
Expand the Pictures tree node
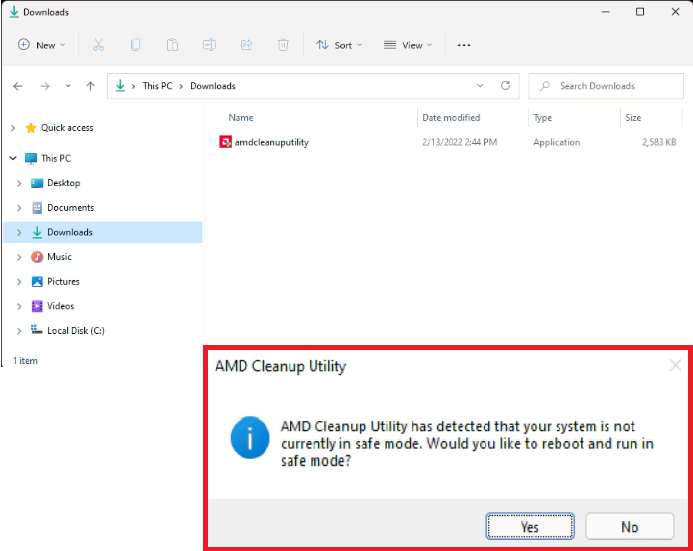click(x=19, y=281)
